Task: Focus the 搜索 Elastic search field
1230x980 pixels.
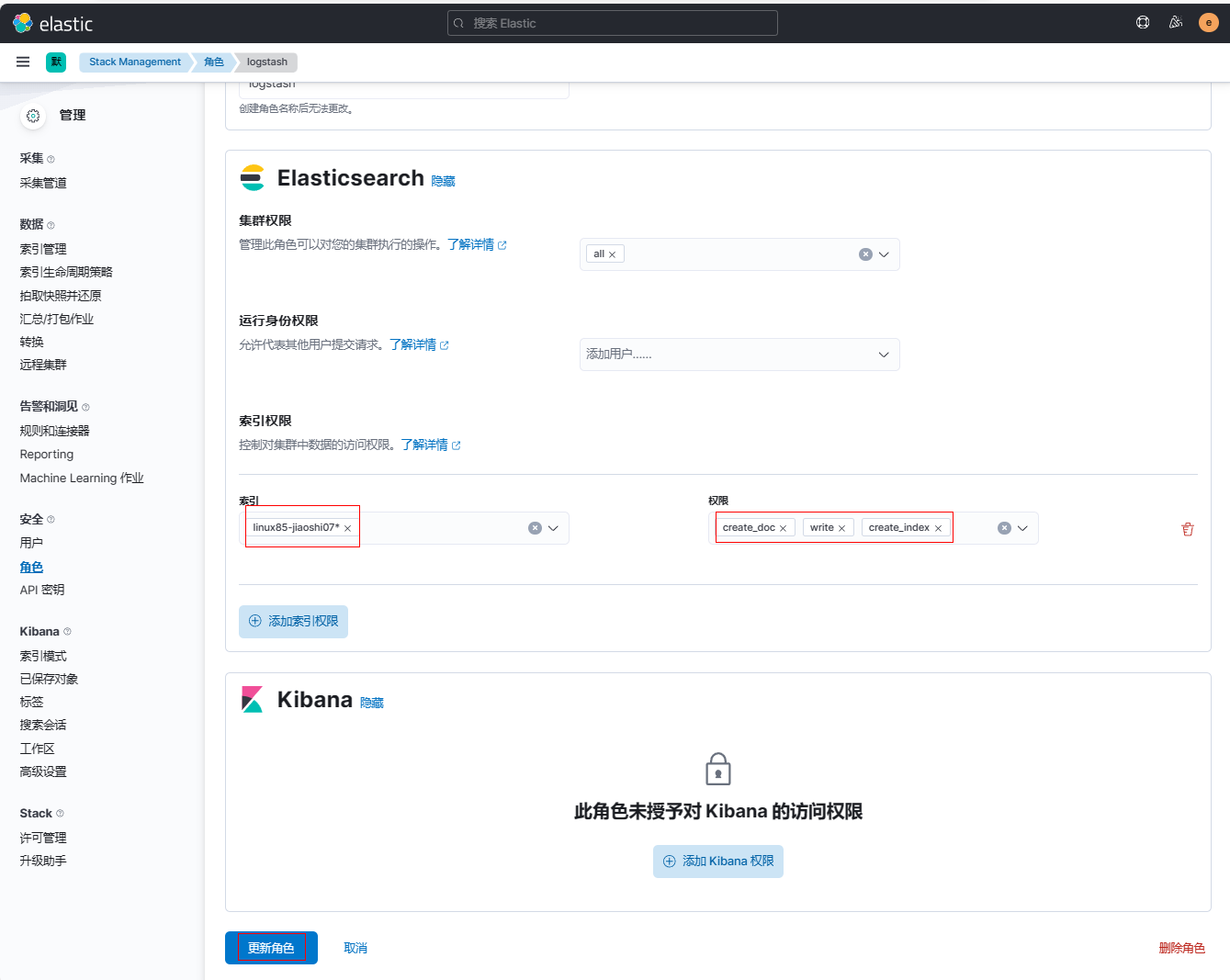Action: tap(612, 23)
